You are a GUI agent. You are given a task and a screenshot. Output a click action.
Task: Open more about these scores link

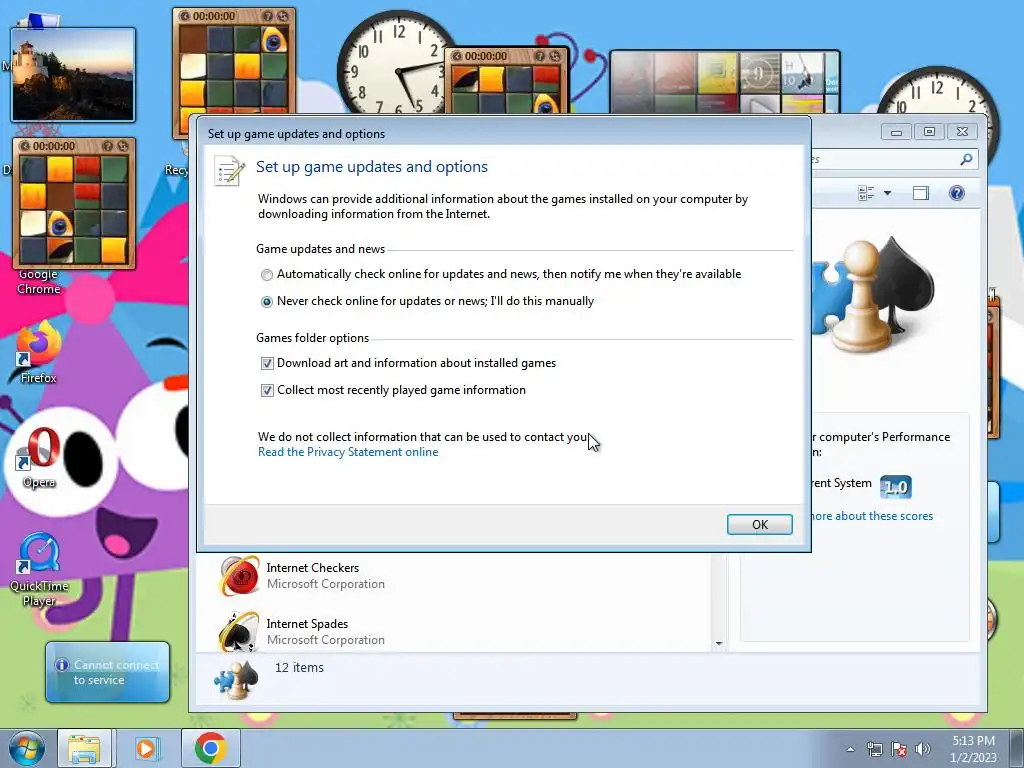pyautogui.click(x=872, y=516)
